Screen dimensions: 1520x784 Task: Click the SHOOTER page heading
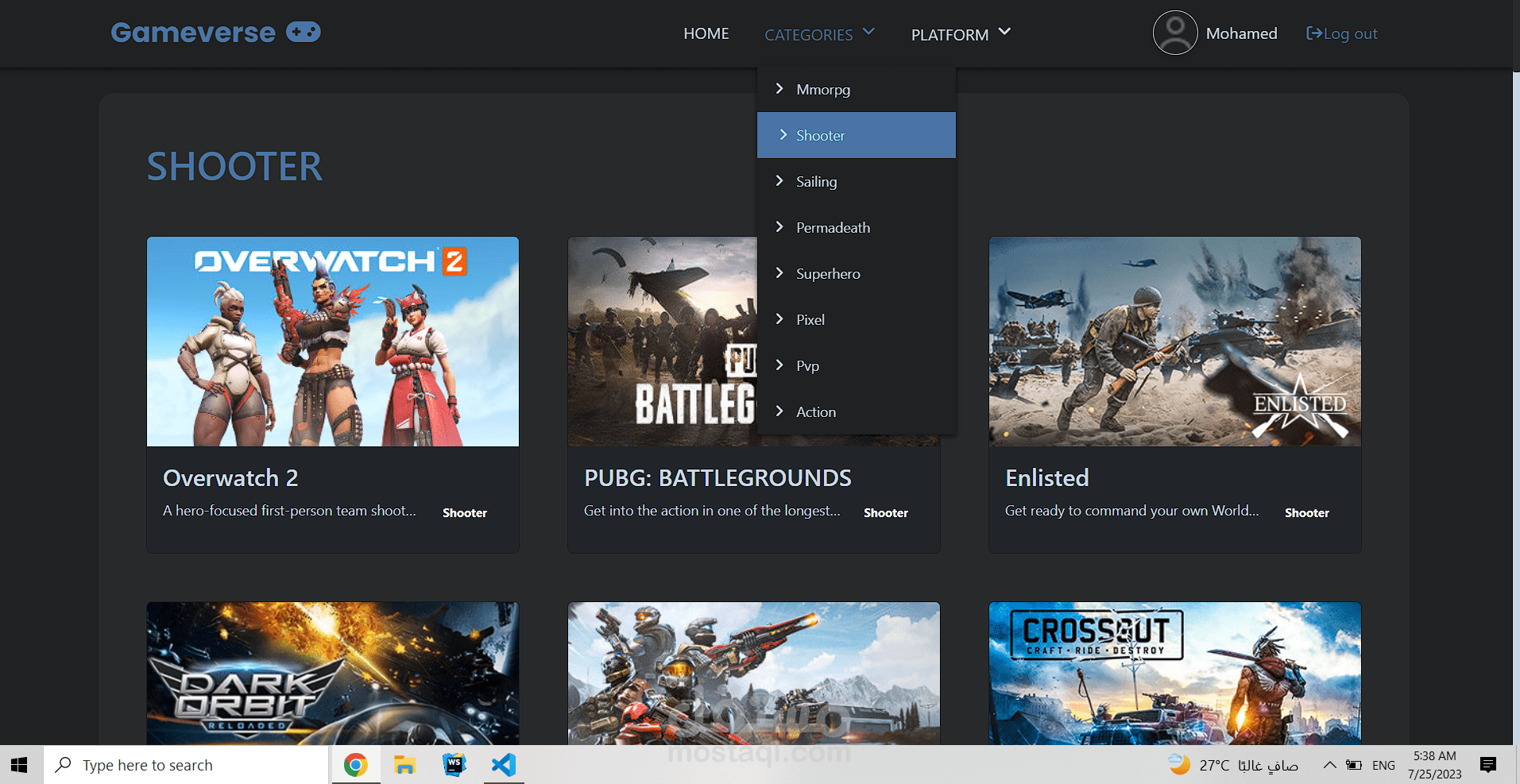tap(234, 167)
